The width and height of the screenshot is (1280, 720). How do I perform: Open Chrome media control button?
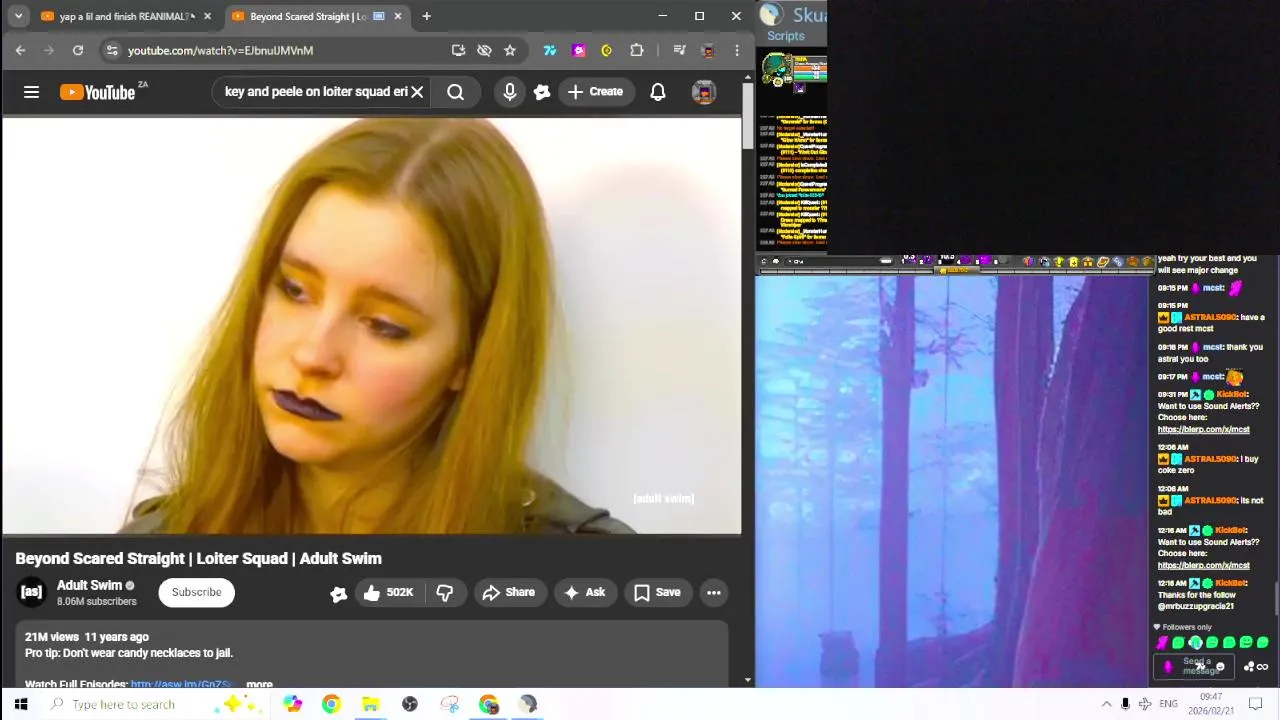[x=679, y=50]
